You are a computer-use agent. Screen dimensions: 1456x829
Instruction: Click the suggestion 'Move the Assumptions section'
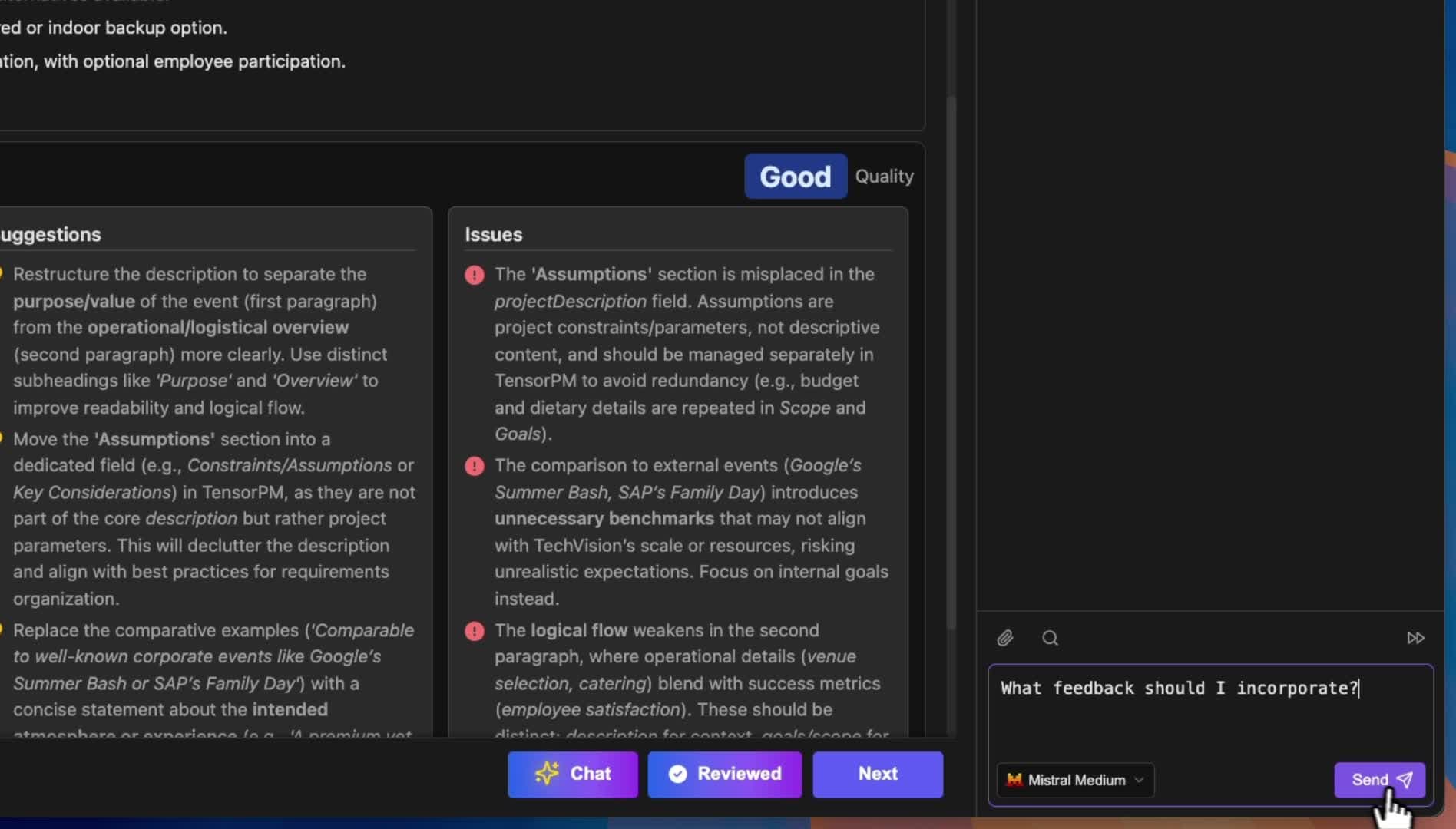tap(207, 518)
